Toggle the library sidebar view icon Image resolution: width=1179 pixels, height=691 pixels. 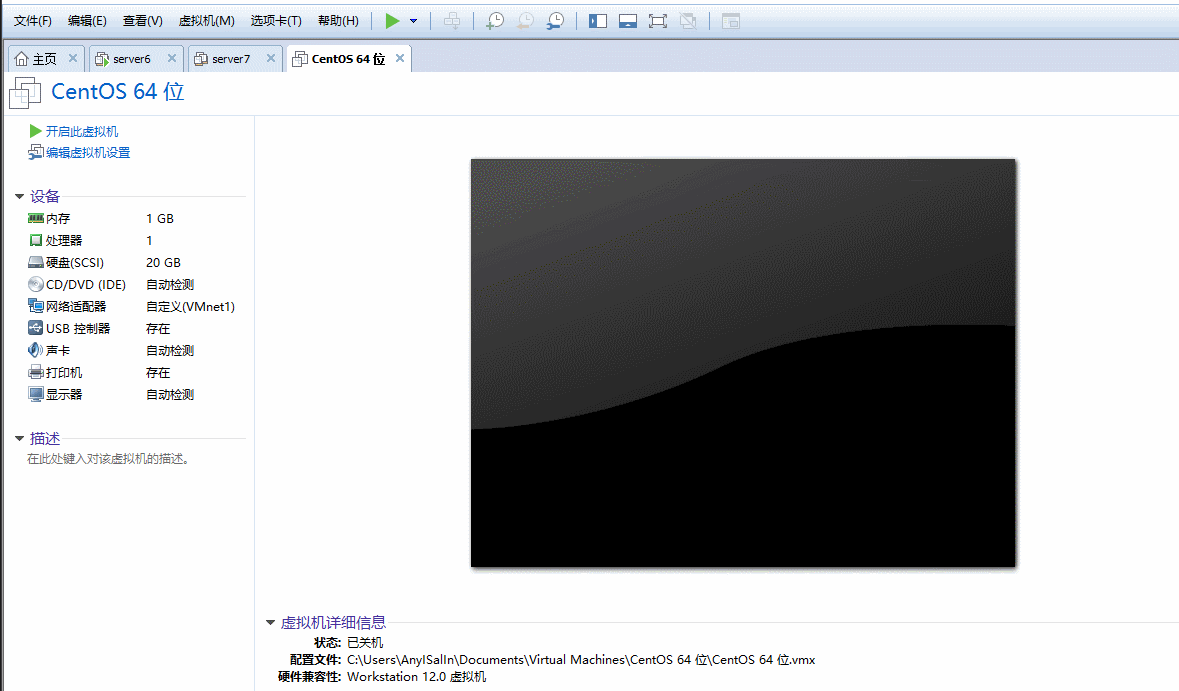598,21
